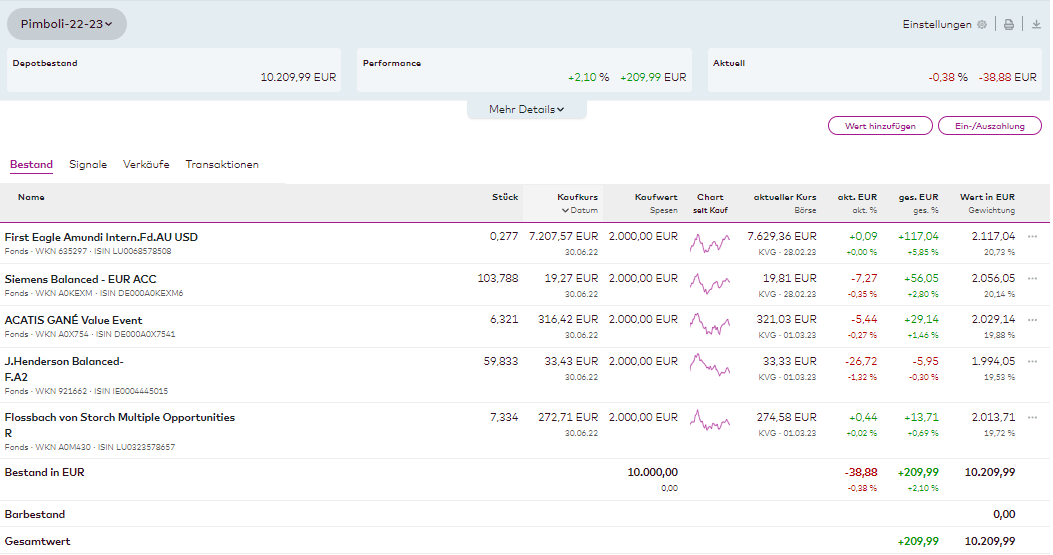Open the ACATIS GANÉ Value Event link
This screenshot has height=555, width=1053.
(74, 321)
